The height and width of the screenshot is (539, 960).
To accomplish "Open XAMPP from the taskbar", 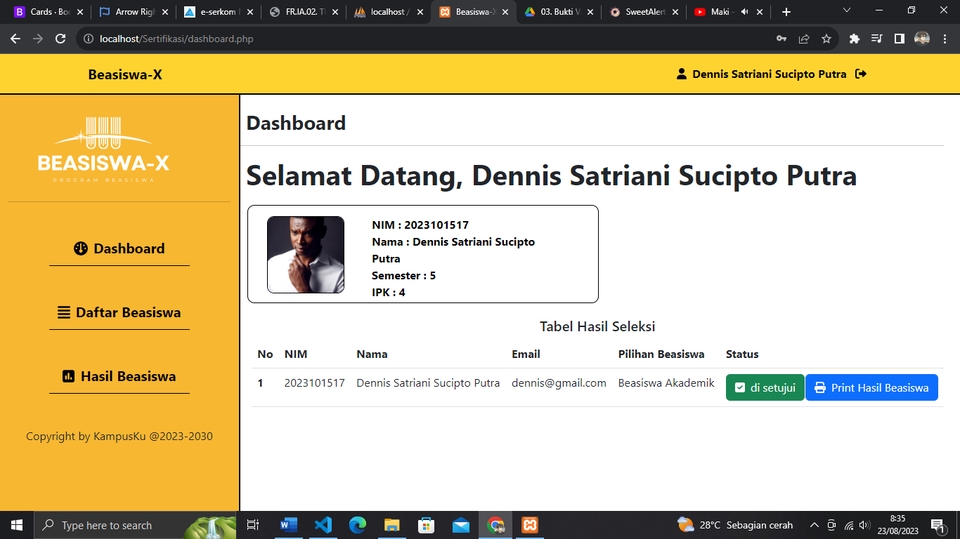I will click(x=530, y=525).
